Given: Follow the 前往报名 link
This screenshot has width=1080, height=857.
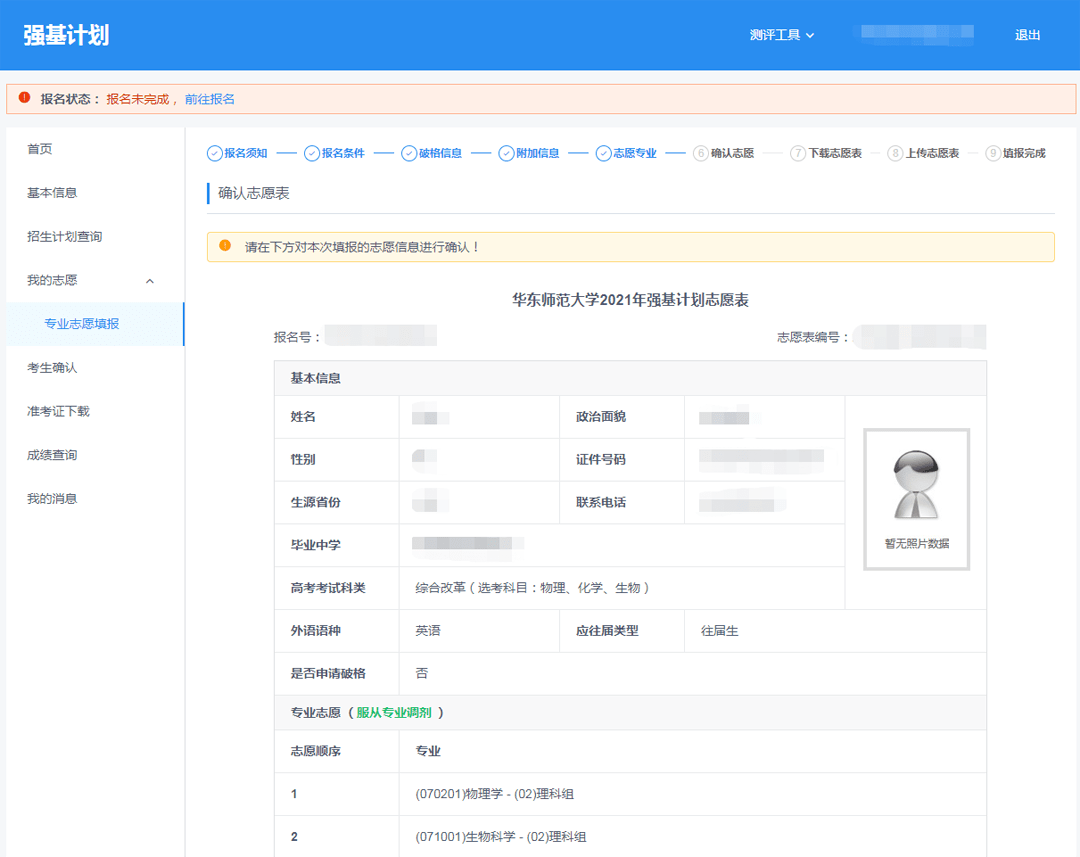Looking at the screenshot, I should (x=210, y=99).
